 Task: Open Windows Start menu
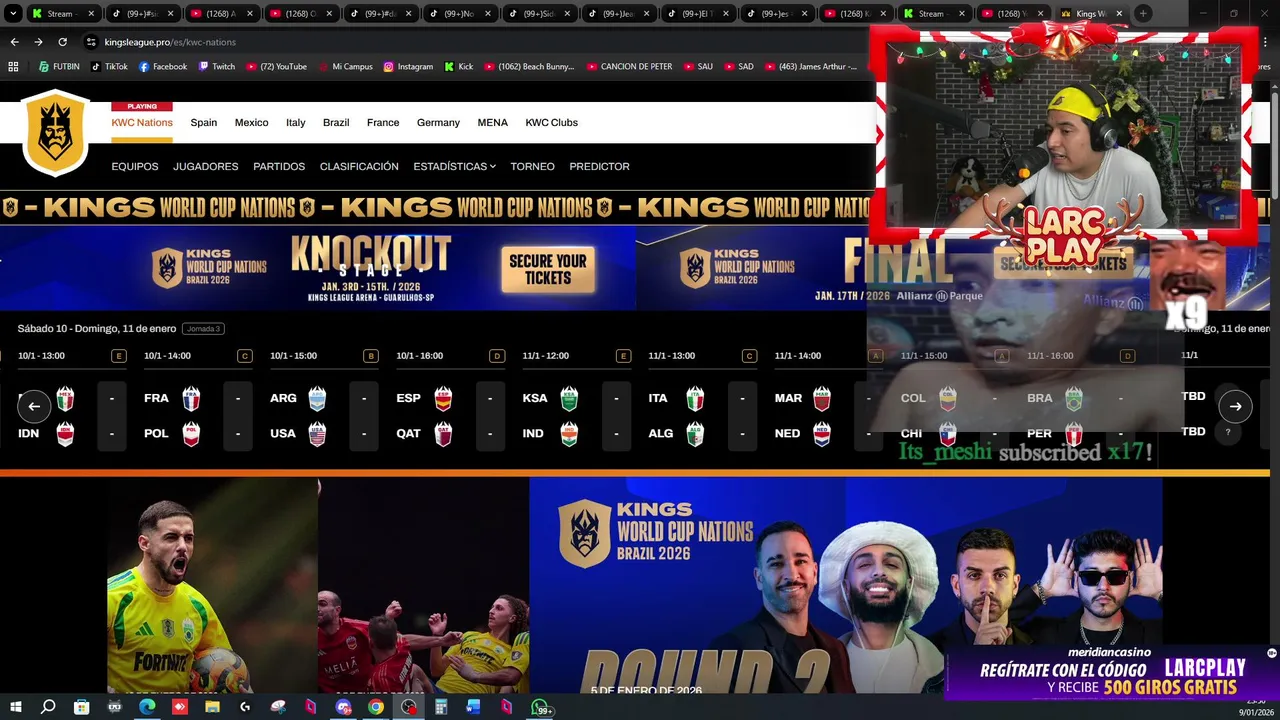tap(15, 707)
